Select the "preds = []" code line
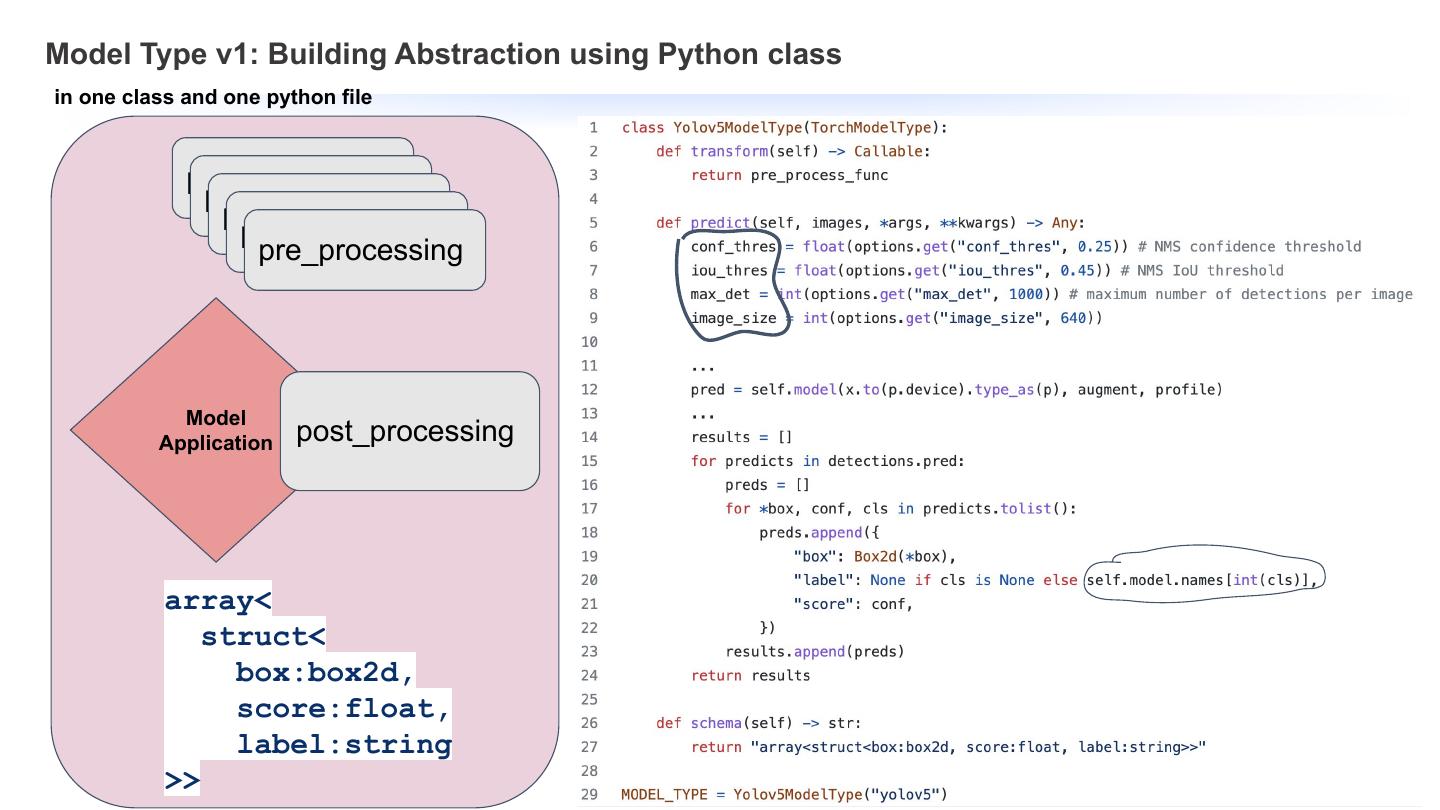 pos(767,485)
